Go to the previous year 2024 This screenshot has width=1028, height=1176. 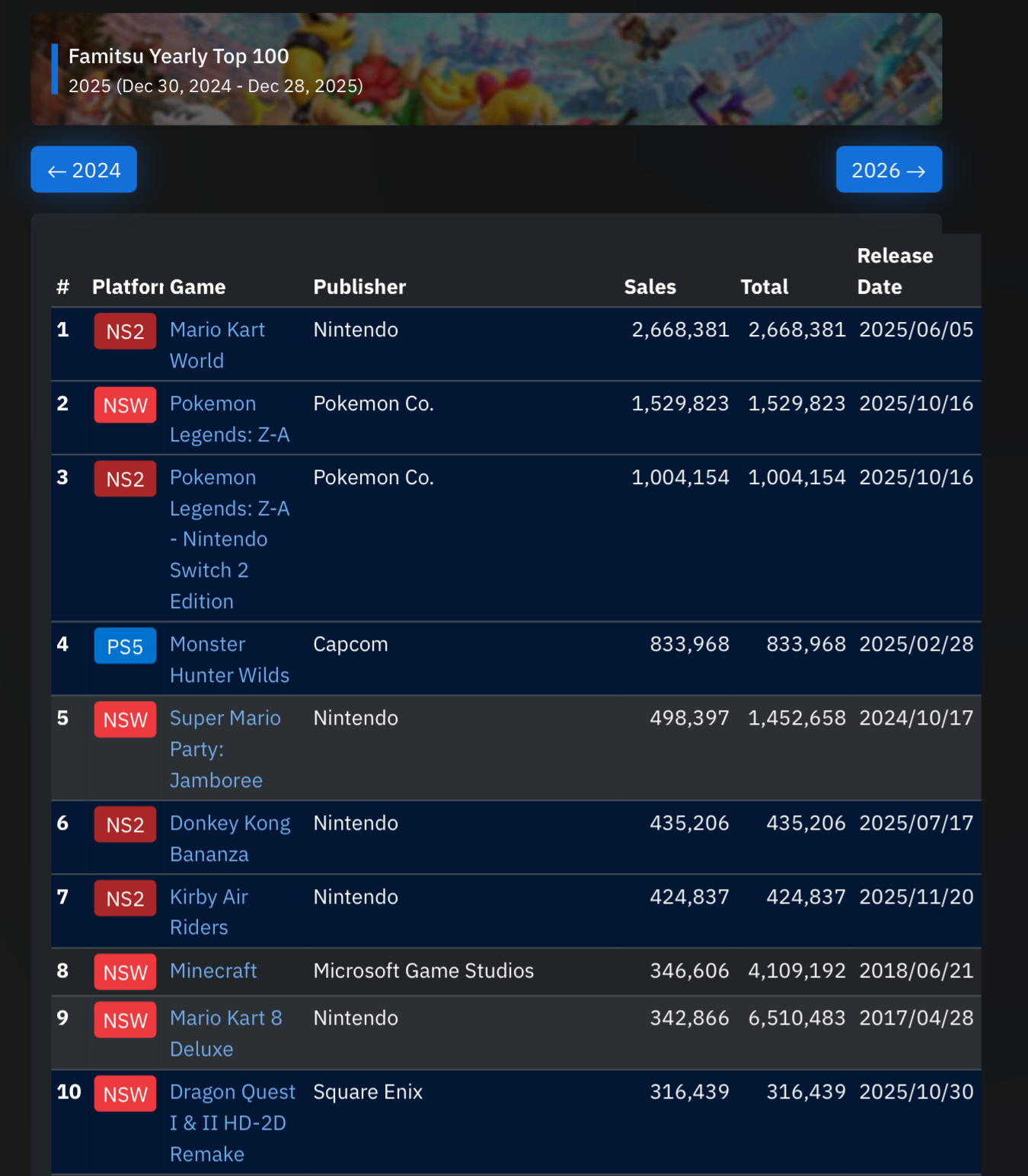coord(84,170)
